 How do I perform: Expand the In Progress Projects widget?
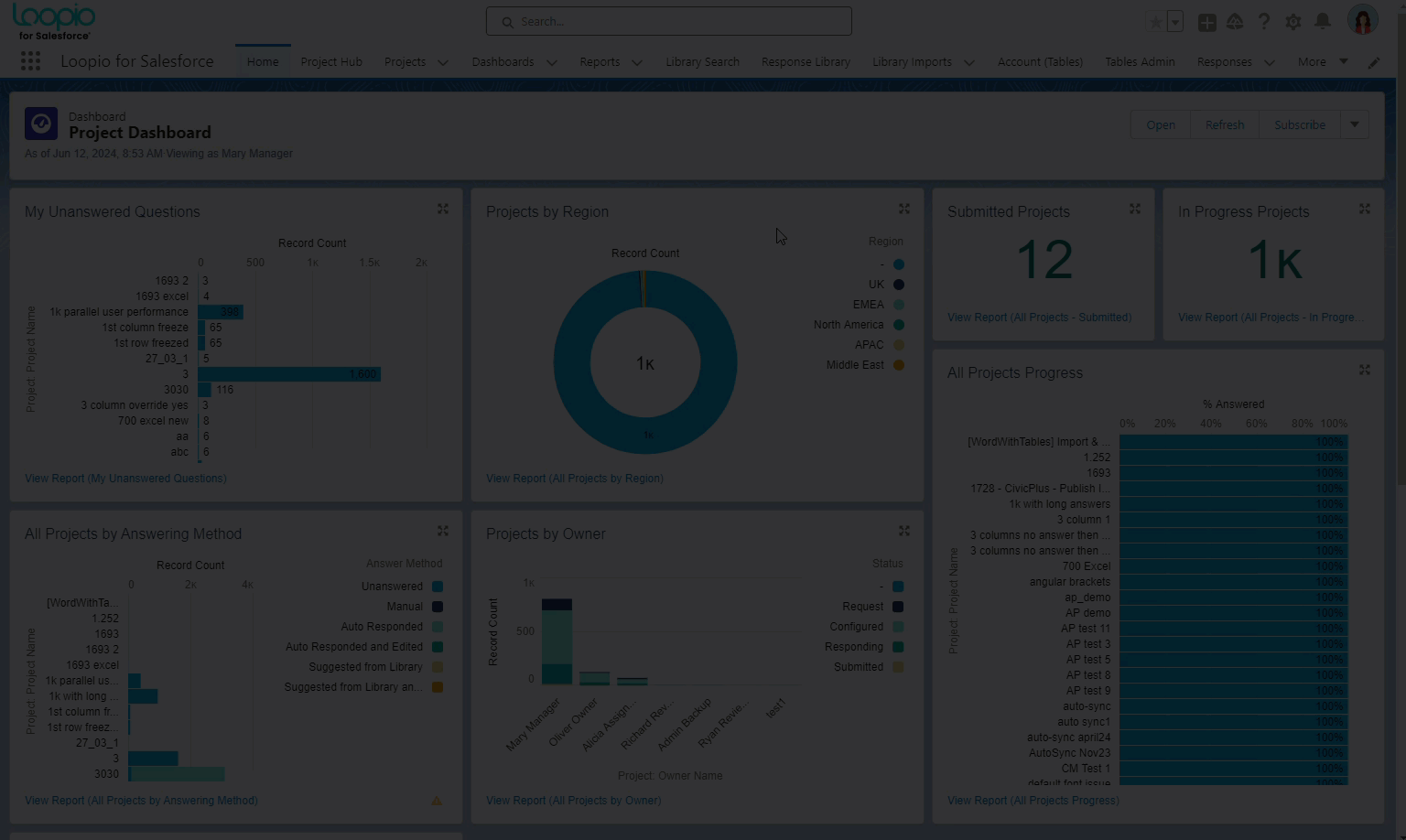pos(1365,210)
